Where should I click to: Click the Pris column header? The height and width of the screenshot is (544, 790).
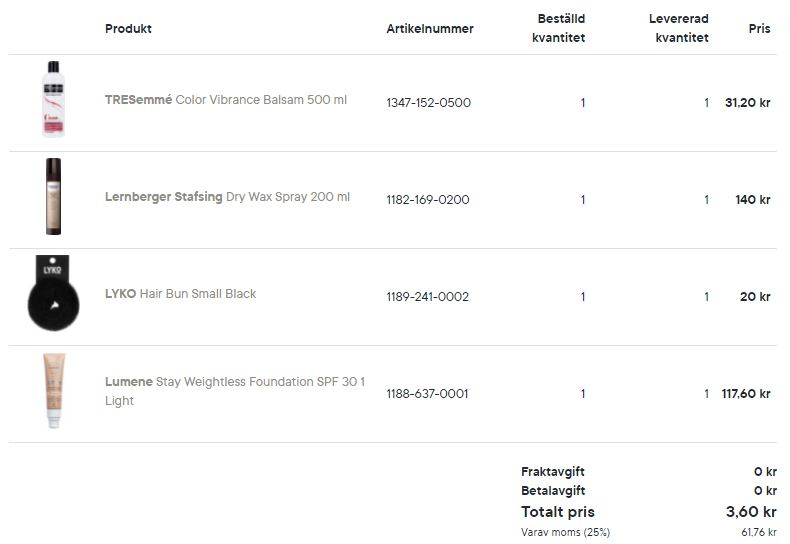coord(759,29)
